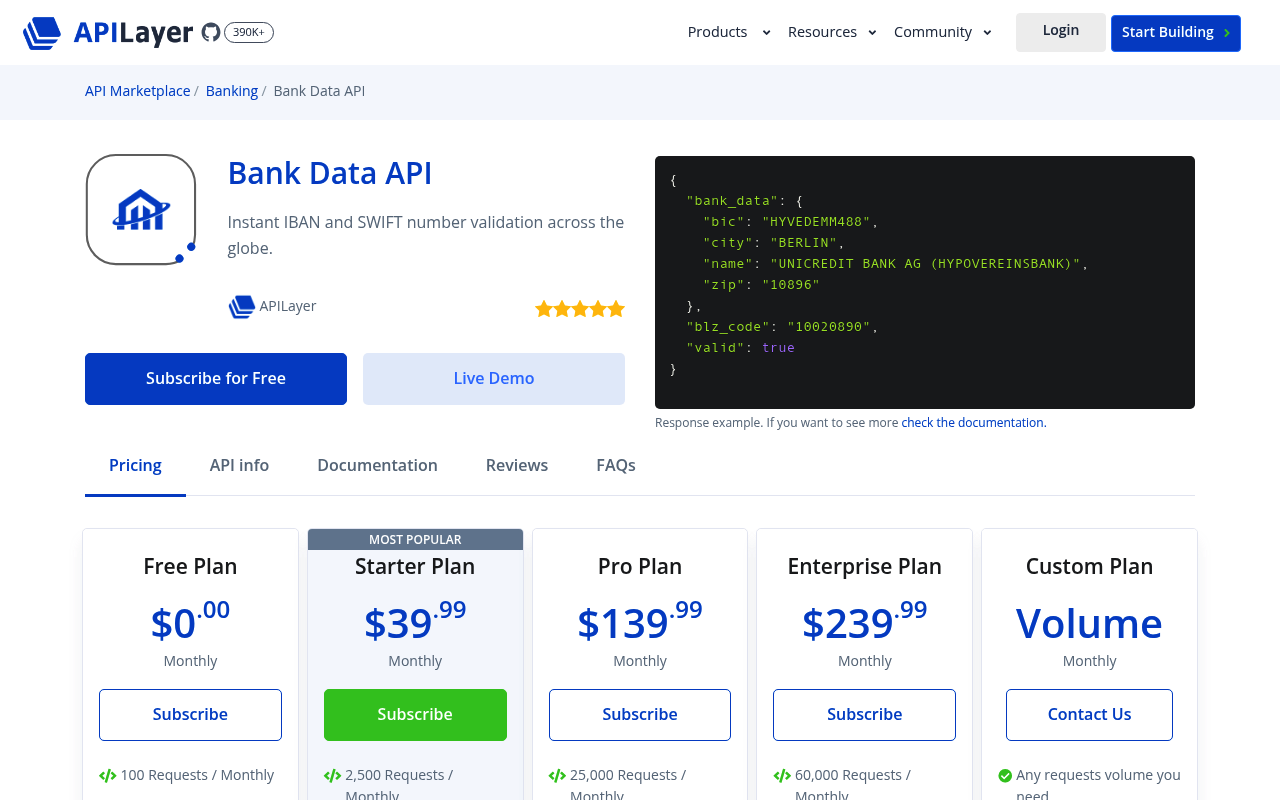Expand the Resources menu

click(x=832, y=32)
